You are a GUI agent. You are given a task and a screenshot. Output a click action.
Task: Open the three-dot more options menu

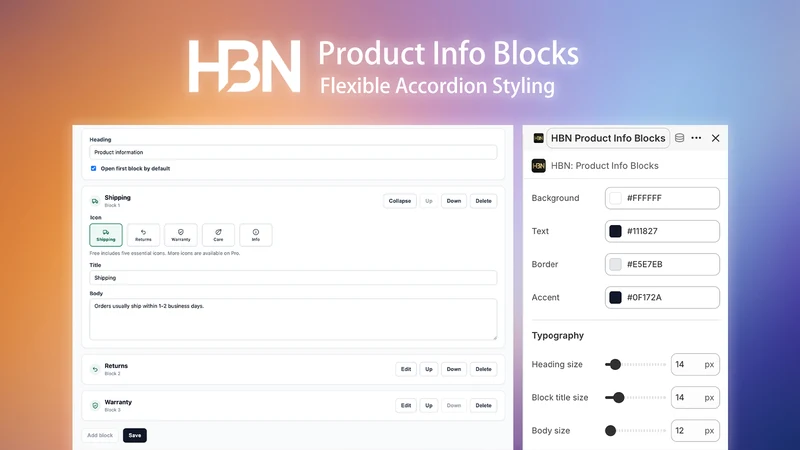[696, 138]
